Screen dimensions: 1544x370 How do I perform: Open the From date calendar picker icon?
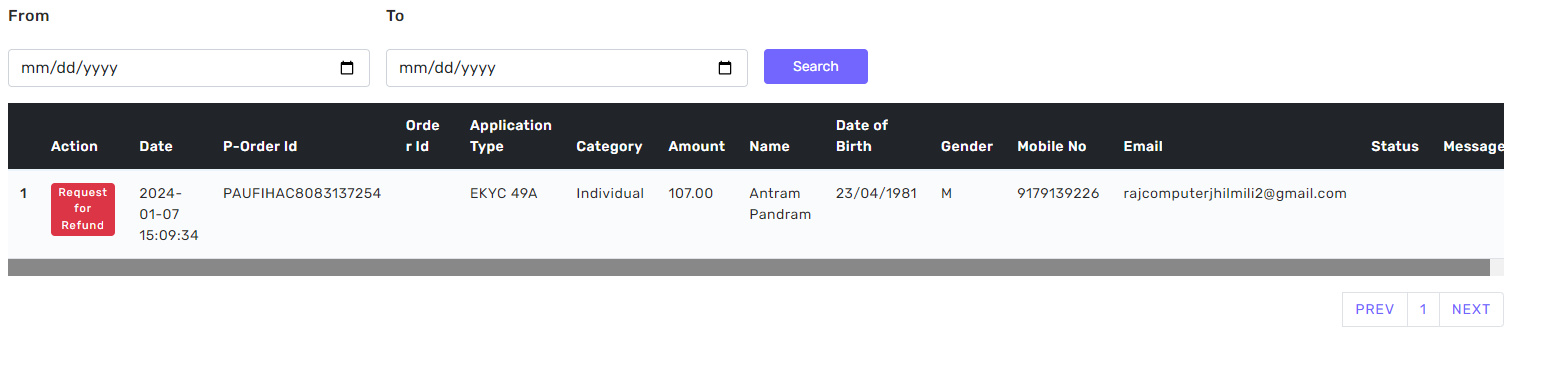tap(347, 68)
